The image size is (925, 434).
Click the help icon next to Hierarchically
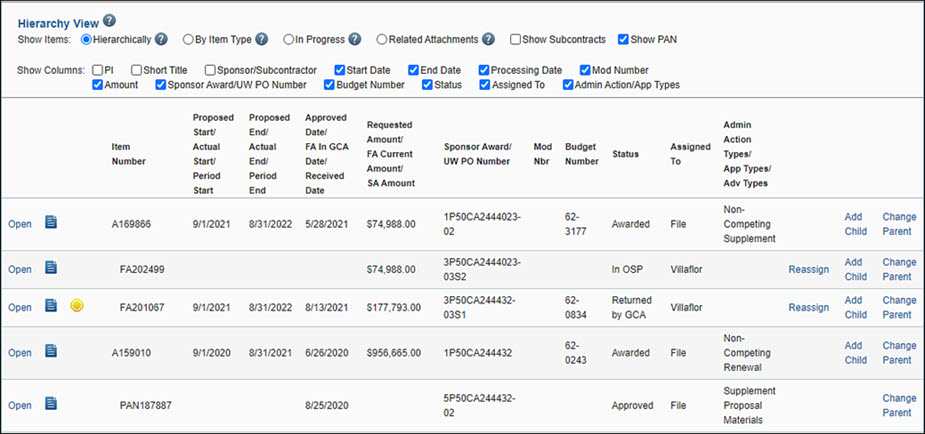[161, 39]
